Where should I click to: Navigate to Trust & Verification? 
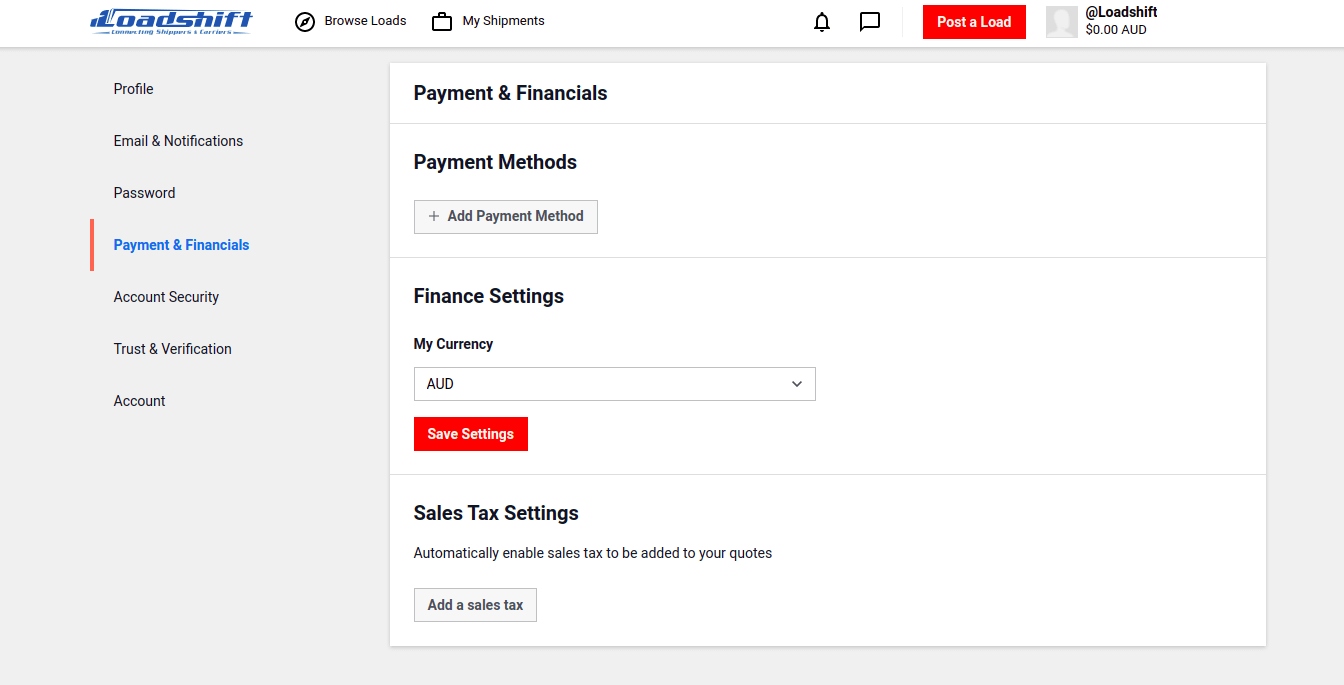pos(172,349)
